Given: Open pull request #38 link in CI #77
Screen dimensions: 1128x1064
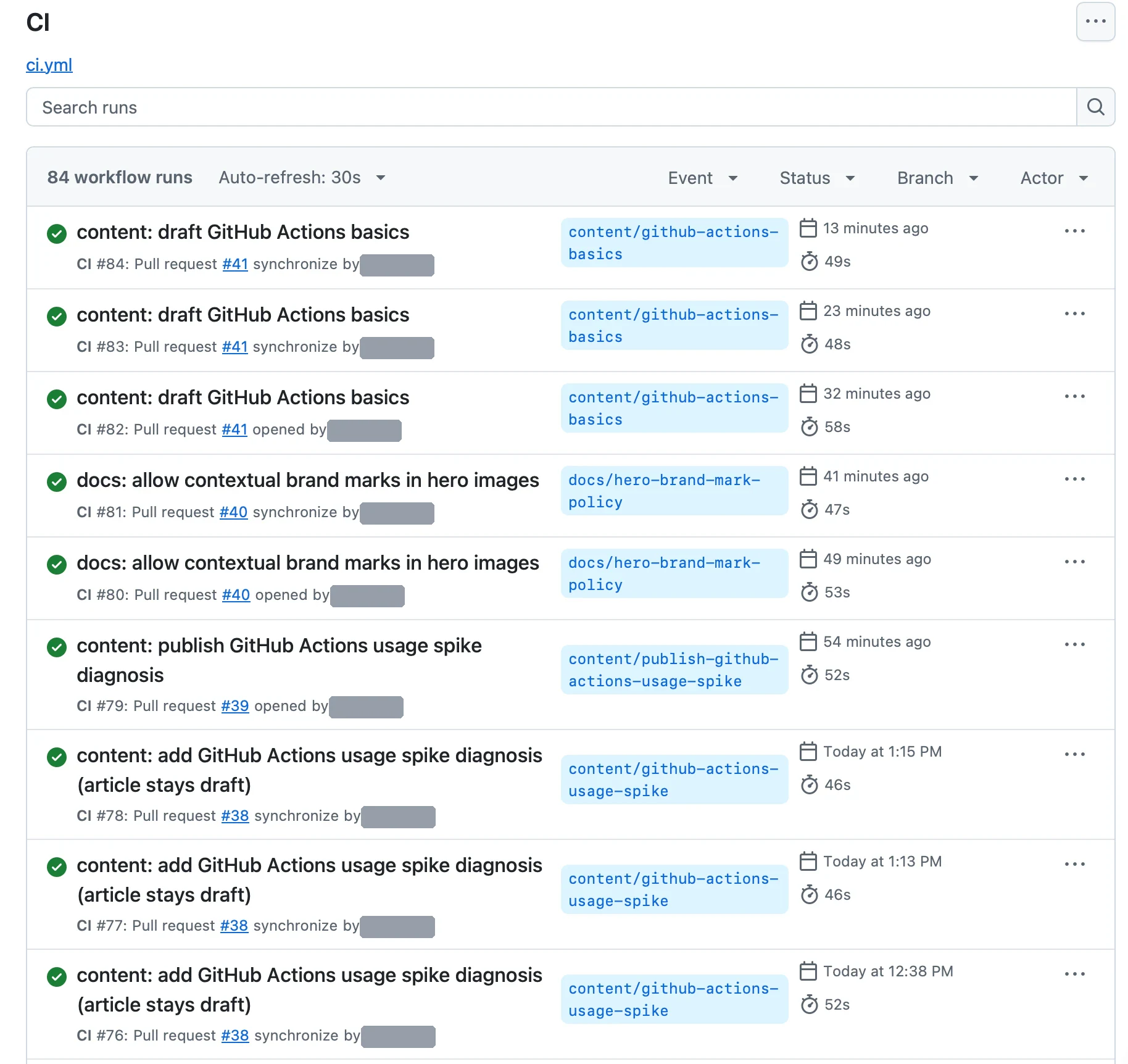Looking at the screenshot, I should pyautogui.click(x=234, y=926).
